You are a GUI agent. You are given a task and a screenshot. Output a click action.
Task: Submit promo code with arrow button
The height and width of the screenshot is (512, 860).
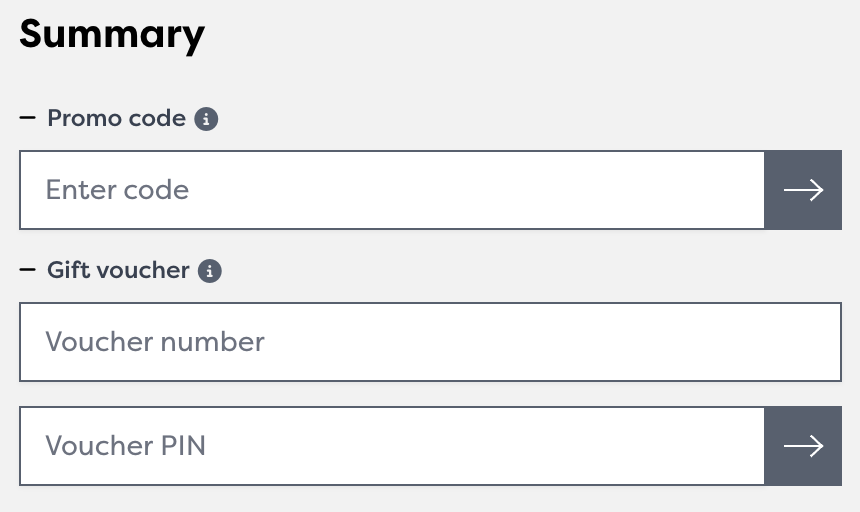pos(803,190)
